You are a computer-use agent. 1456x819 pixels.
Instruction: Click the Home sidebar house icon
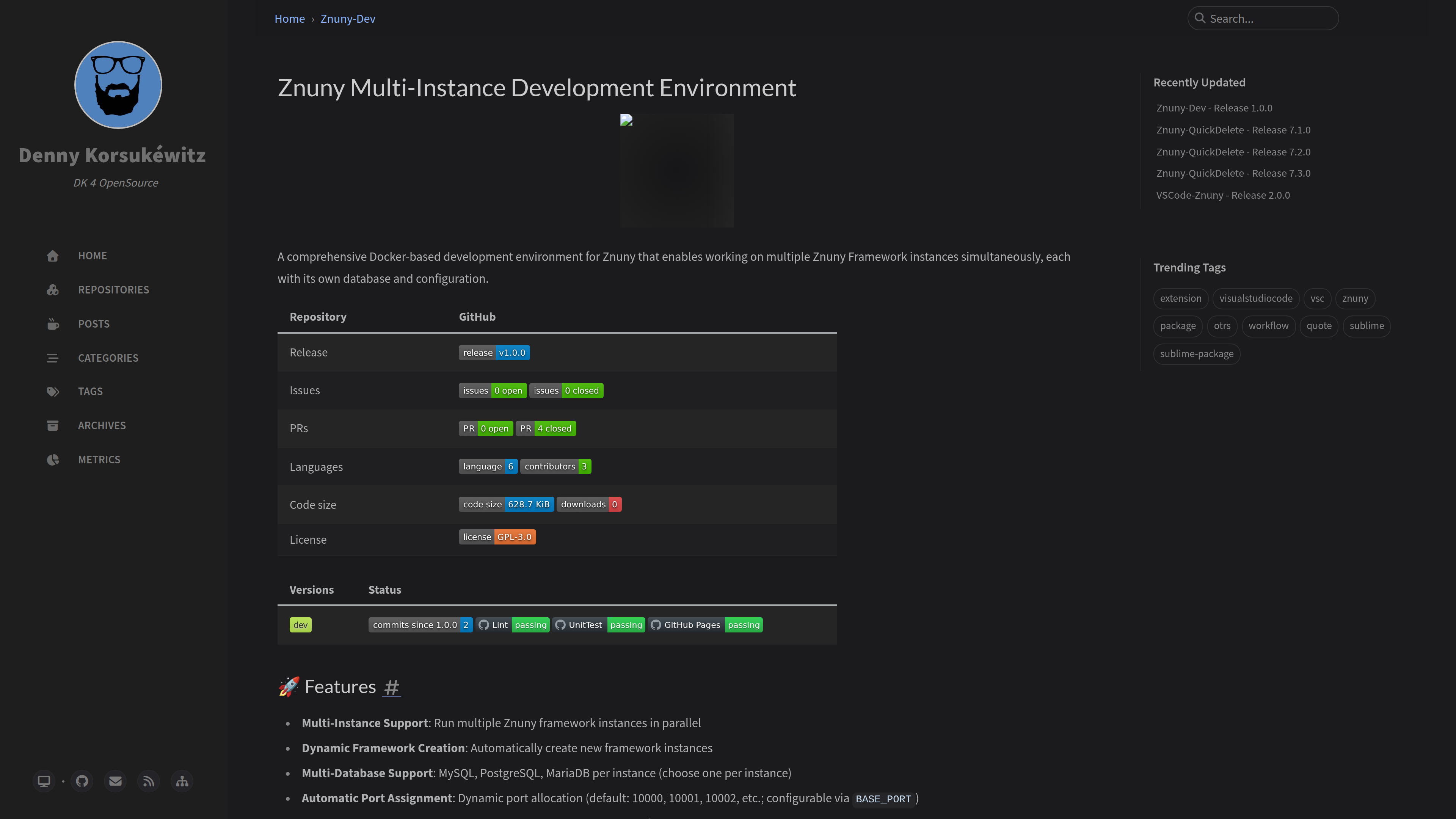[x=53, y=256]
